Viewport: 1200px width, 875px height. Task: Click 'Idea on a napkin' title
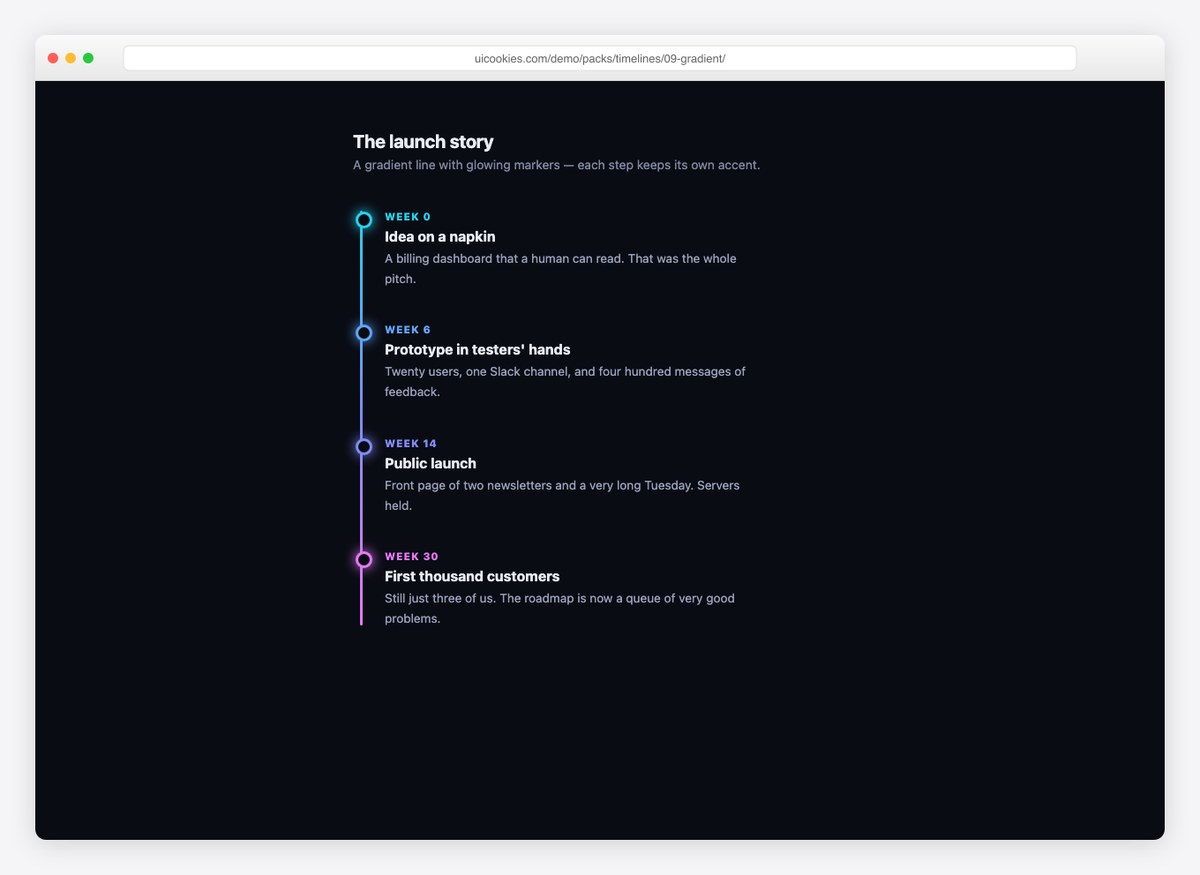pos(440,237)
